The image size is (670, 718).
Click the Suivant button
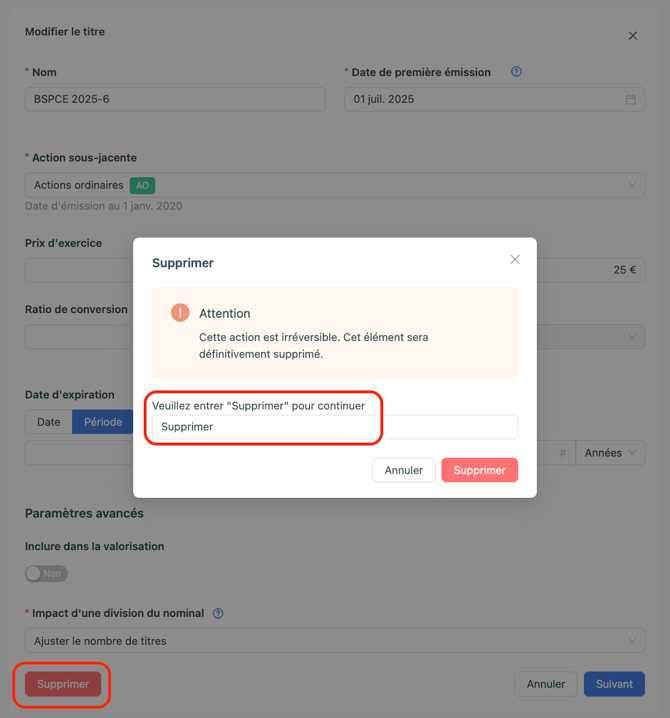[x=614, y=684]
